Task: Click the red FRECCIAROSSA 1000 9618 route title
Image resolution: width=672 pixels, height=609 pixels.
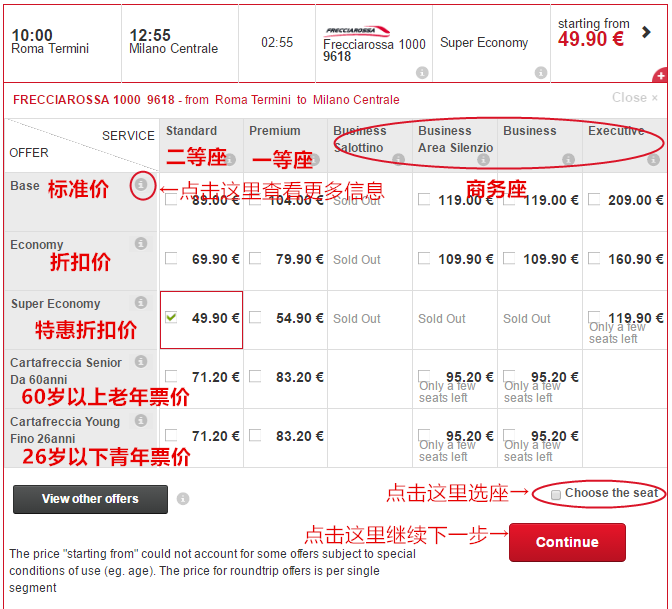Action: (206, 100)
